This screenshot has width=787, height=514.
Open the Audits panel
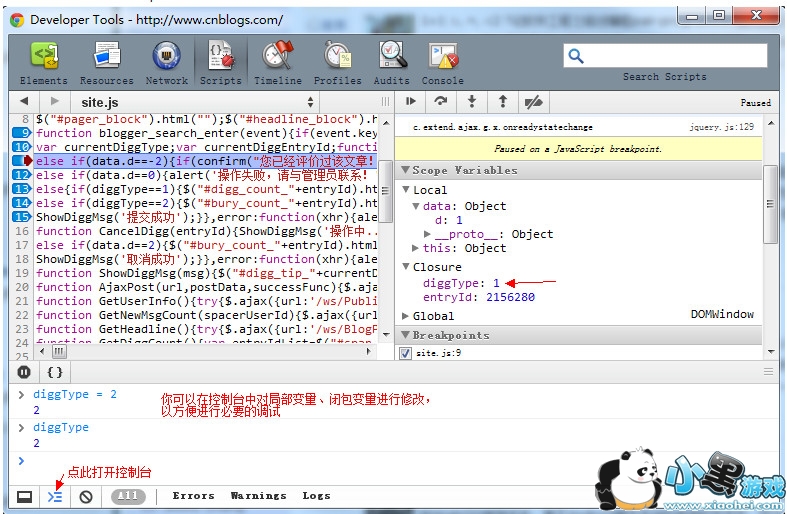click(391, 62)
